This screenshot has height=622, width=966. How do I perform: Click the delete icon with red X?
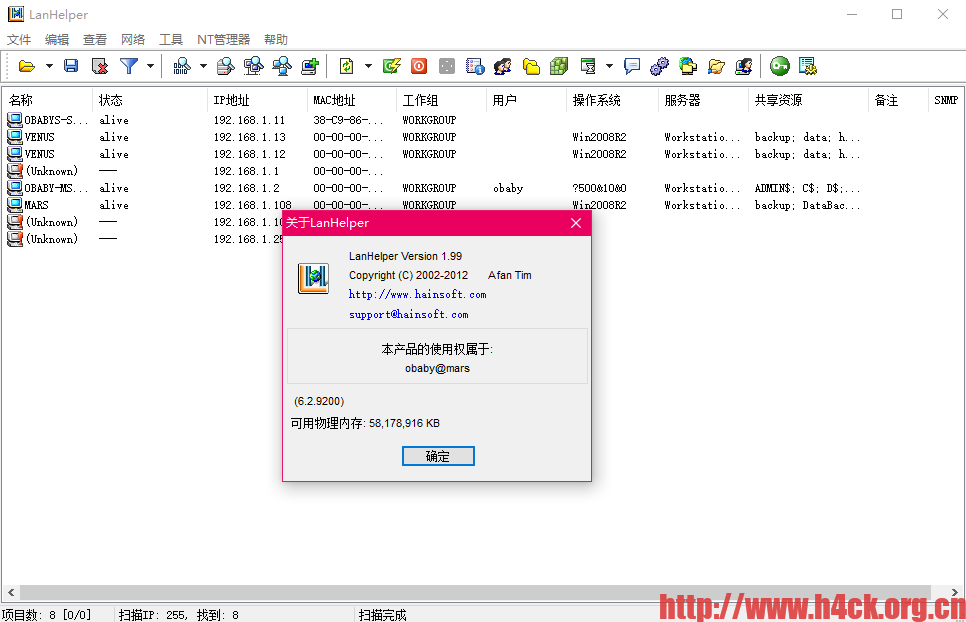[x=100, y=66]
